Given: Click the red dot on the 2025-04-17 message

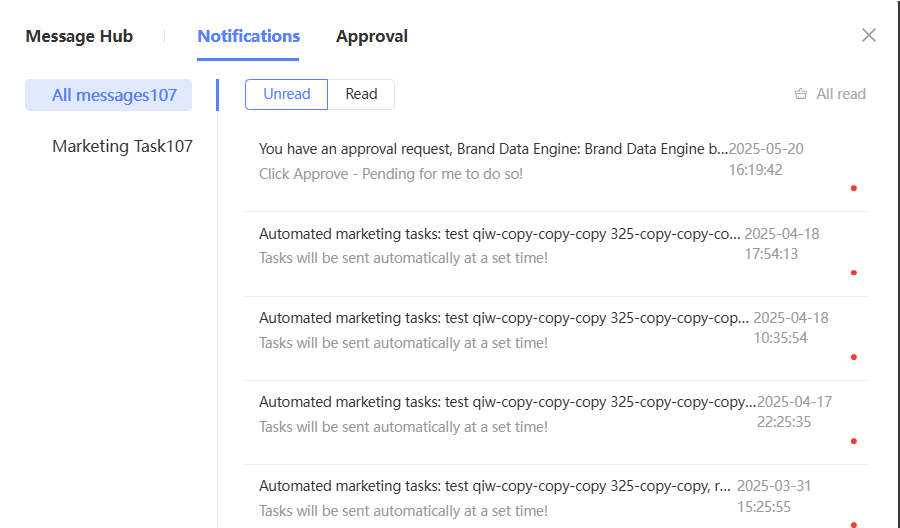Looking at the screenshot, I should point(853,441).
